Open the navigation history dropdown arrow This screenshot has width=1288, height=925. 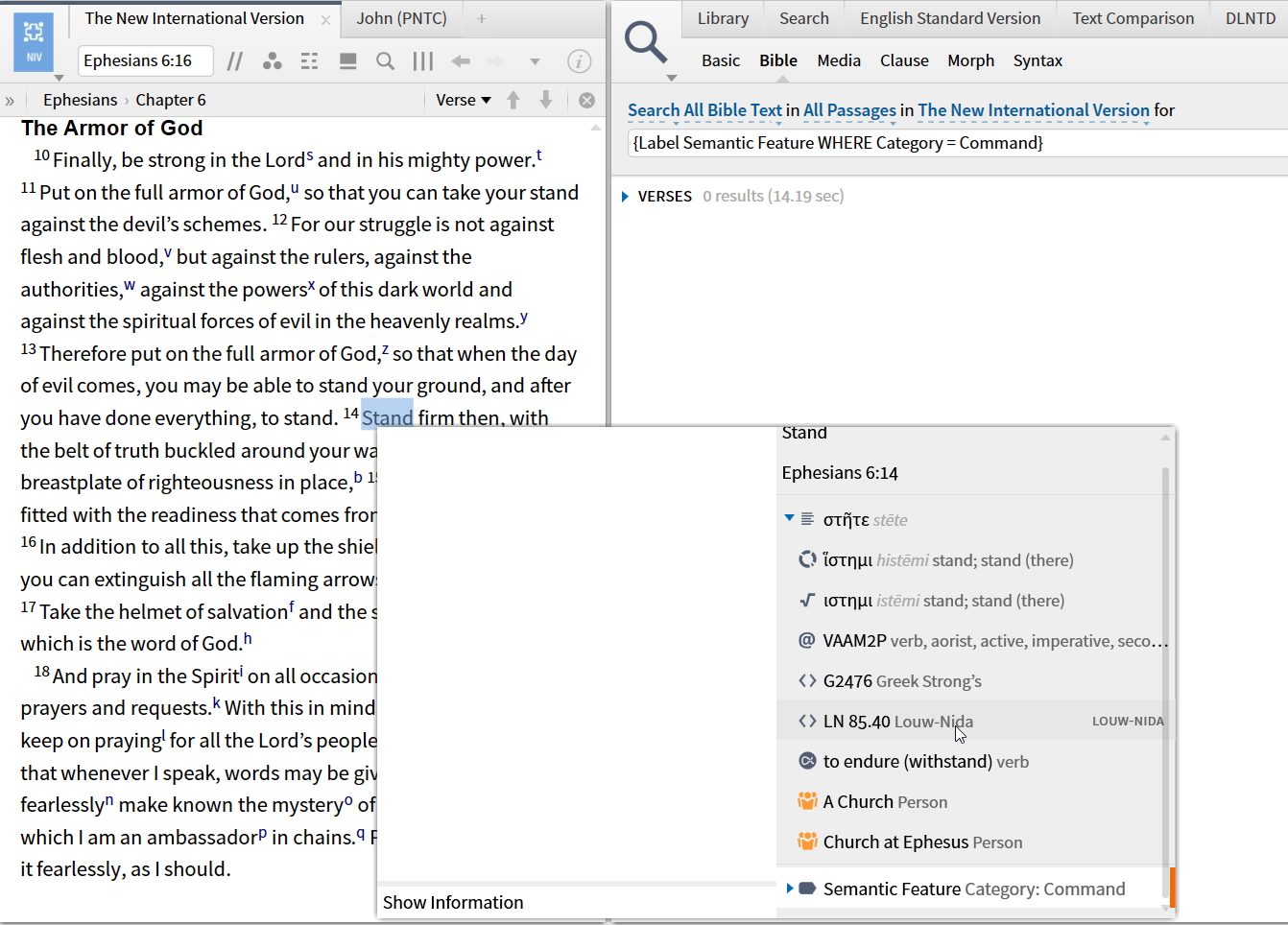pos(535,61)
